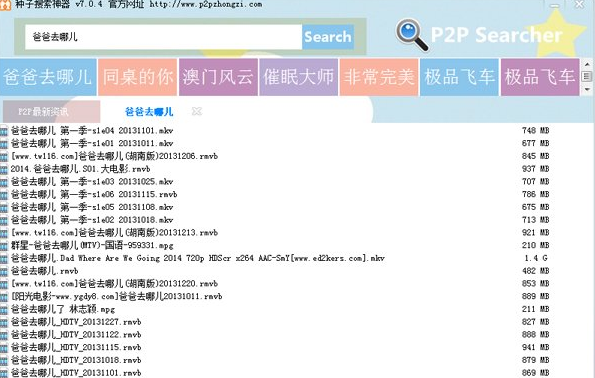Click the blue Search button
The image size is (595, 378).
click(328, 37)
